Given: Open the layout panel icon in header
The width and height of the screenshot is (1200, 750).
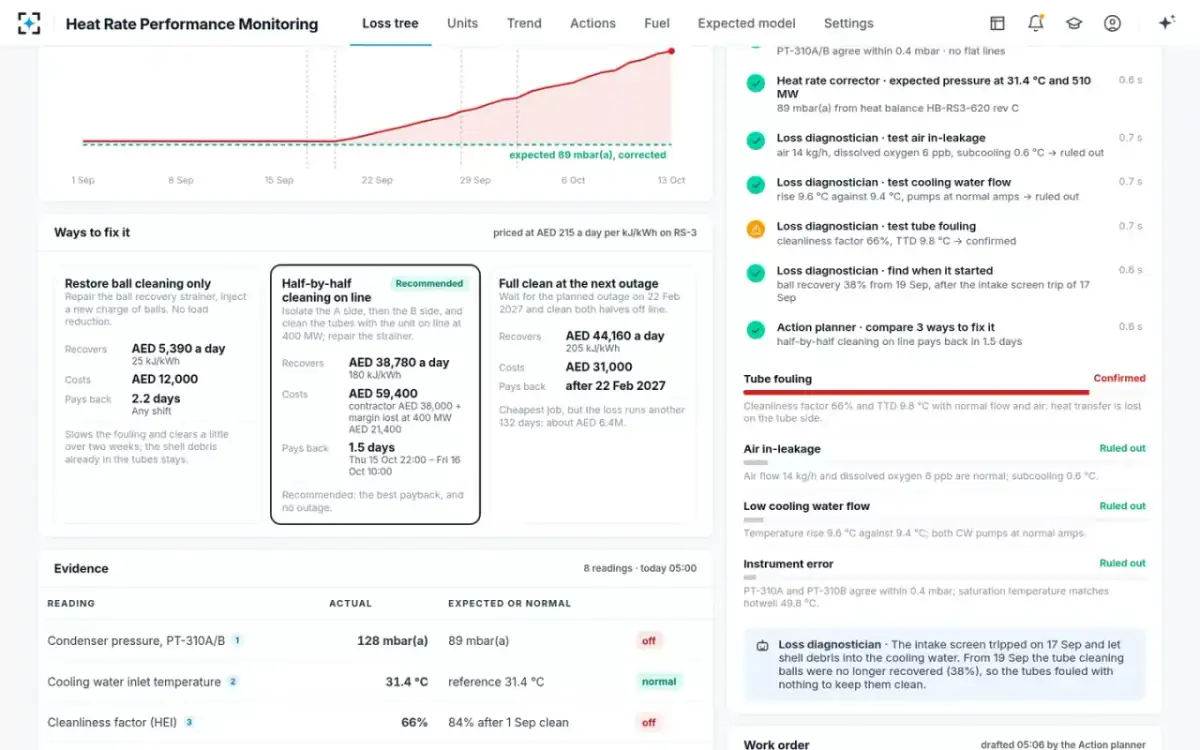Looking at the screenshot, I should (x=997, y=23).
